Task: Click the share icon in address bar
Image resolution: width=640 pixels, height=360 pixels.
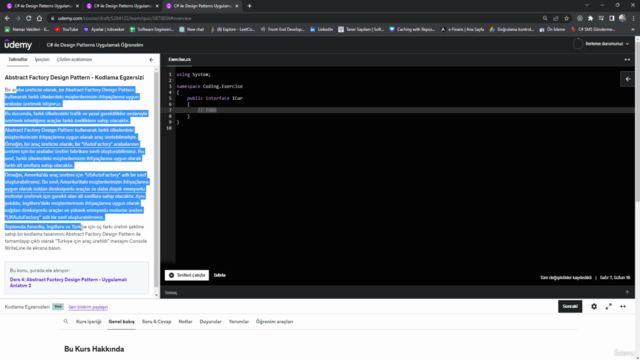Action: coord(556,18)
